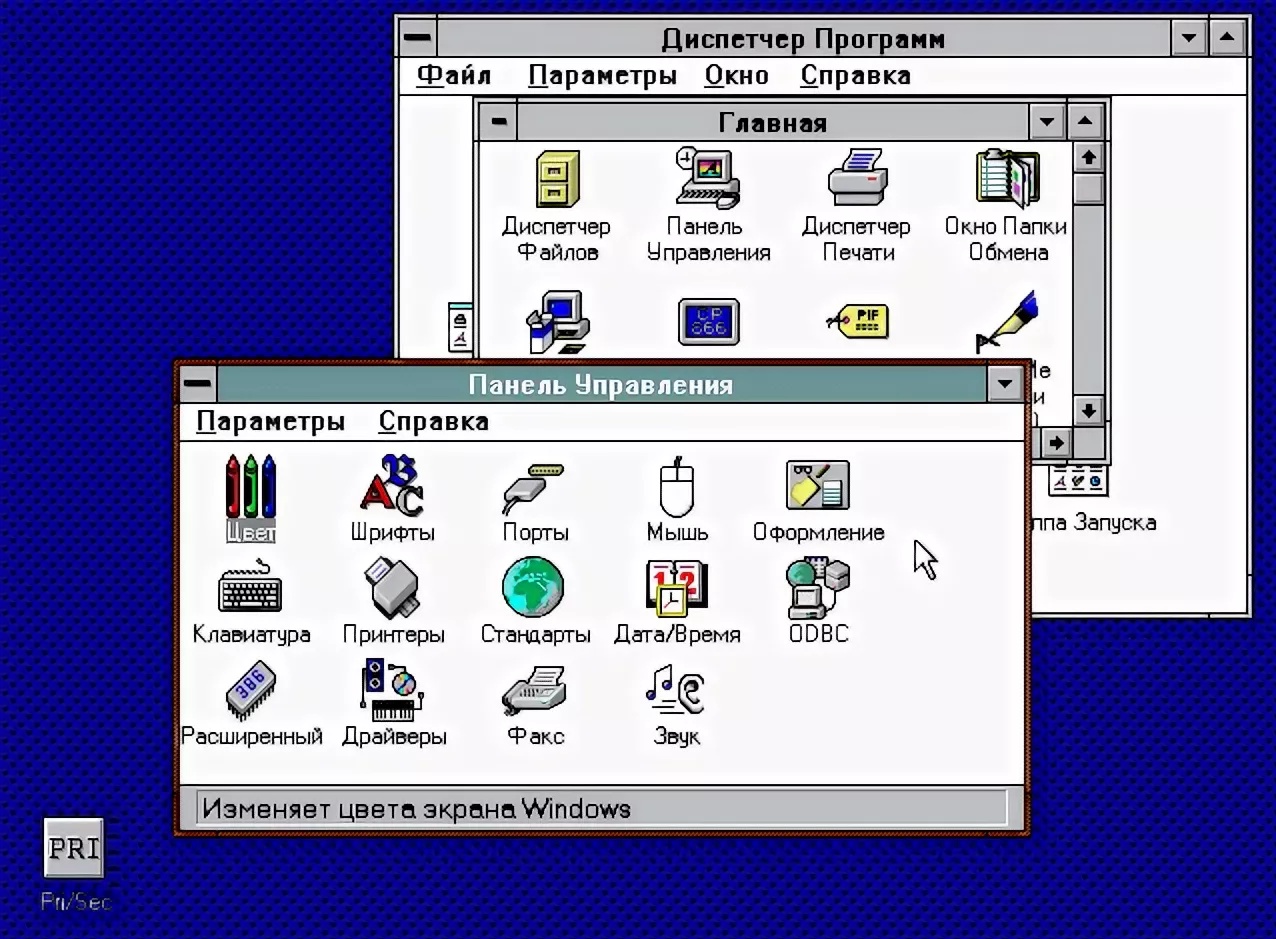This screenshot has height=939, width=1276.
Task: Minimize the Диспетчер Программ window
Action: tap(1188, 39)
